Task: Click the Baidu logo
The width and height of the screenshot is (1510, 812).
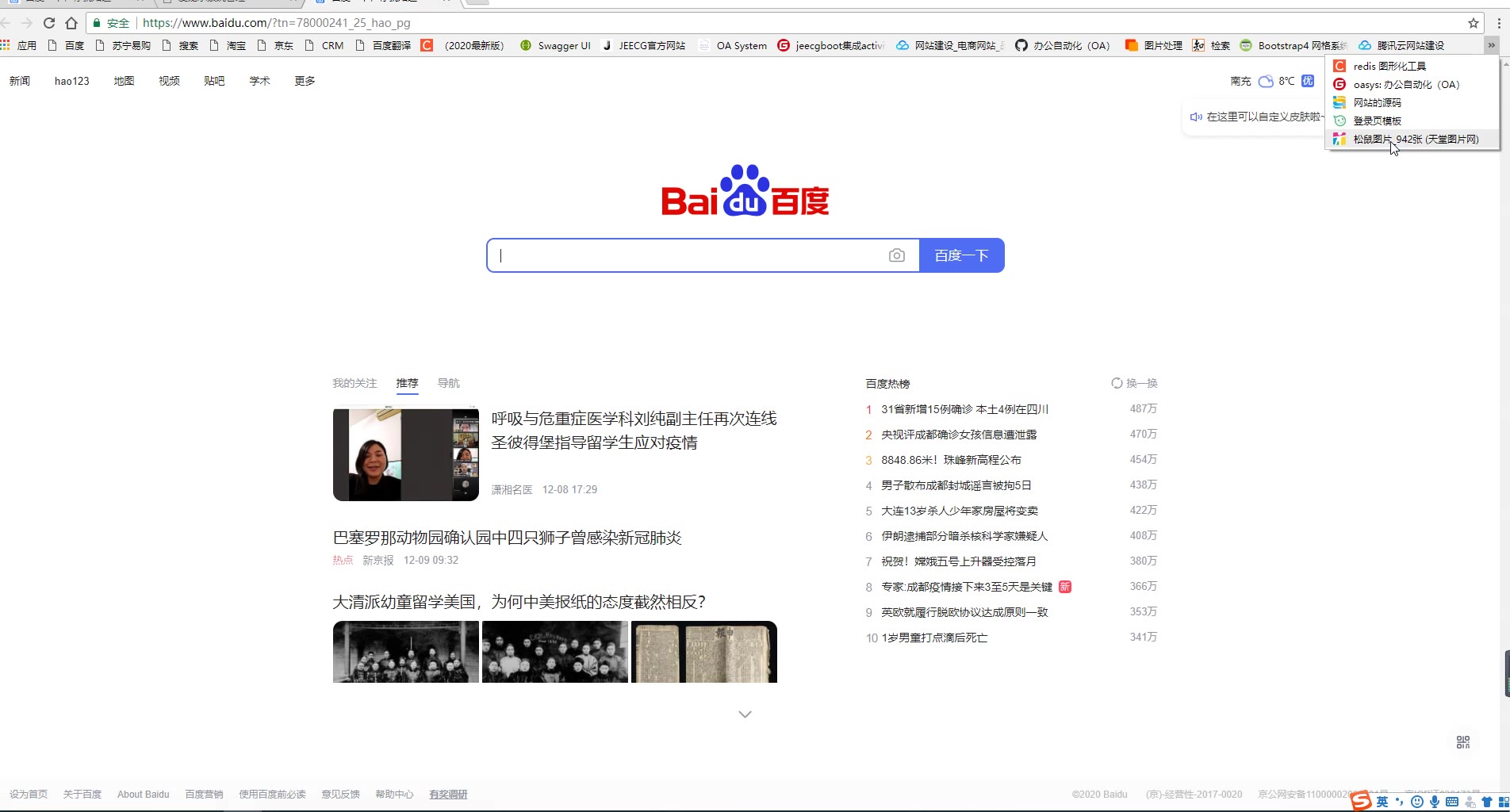Action: pyautogui.click(x=745, y=190)
